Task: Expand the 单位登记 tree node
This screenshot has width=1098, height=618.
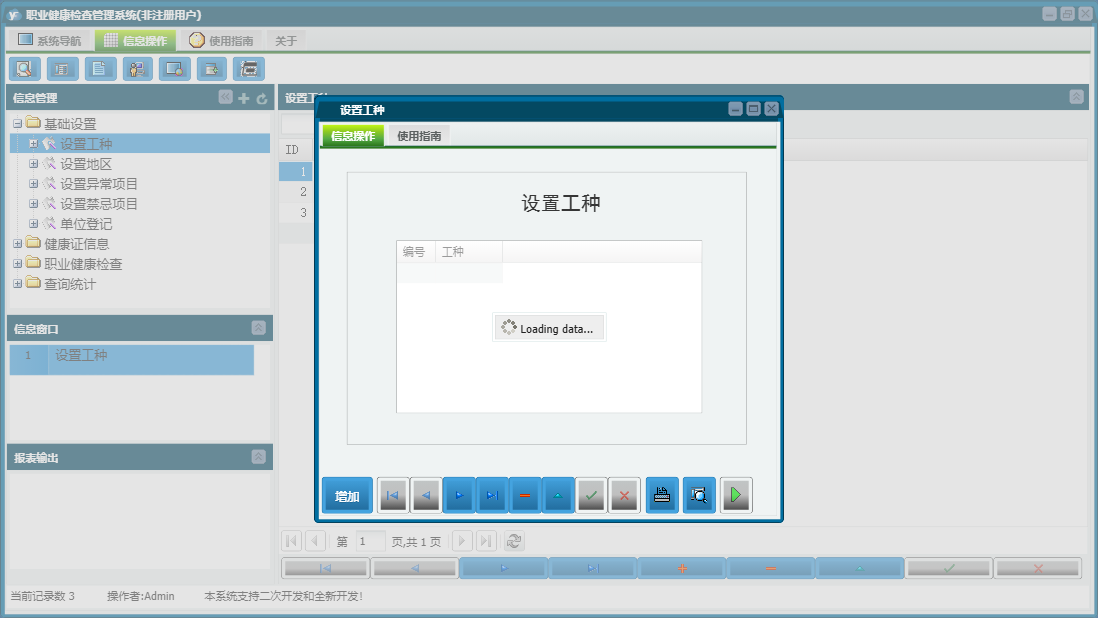Action: 33,224
